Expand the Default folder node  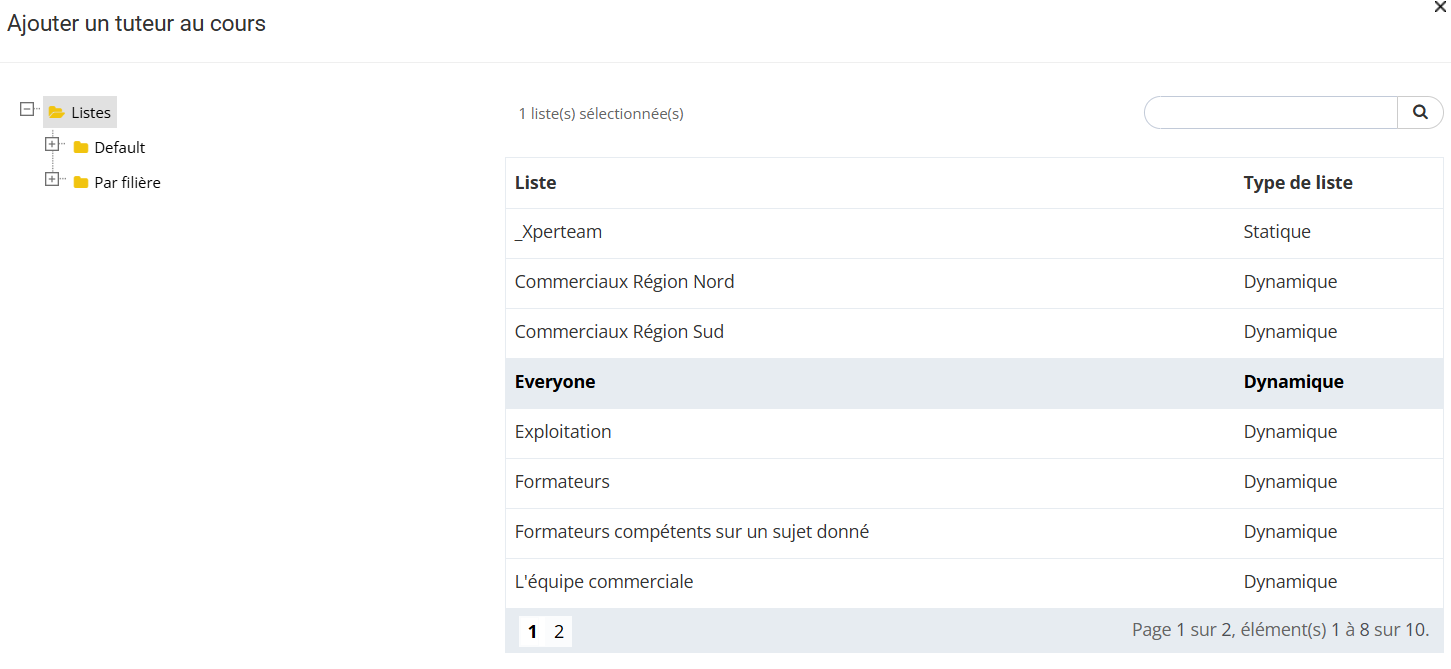(x=52, y=145)
